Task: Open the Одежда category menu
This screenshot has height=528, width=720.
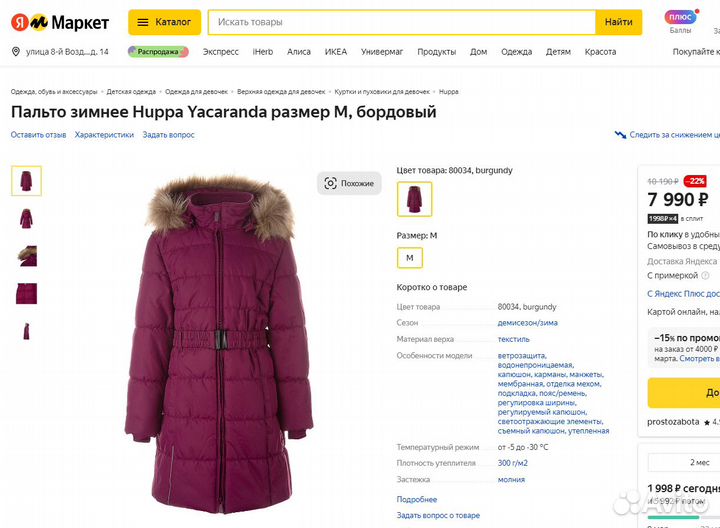Action: coord(516,52)
